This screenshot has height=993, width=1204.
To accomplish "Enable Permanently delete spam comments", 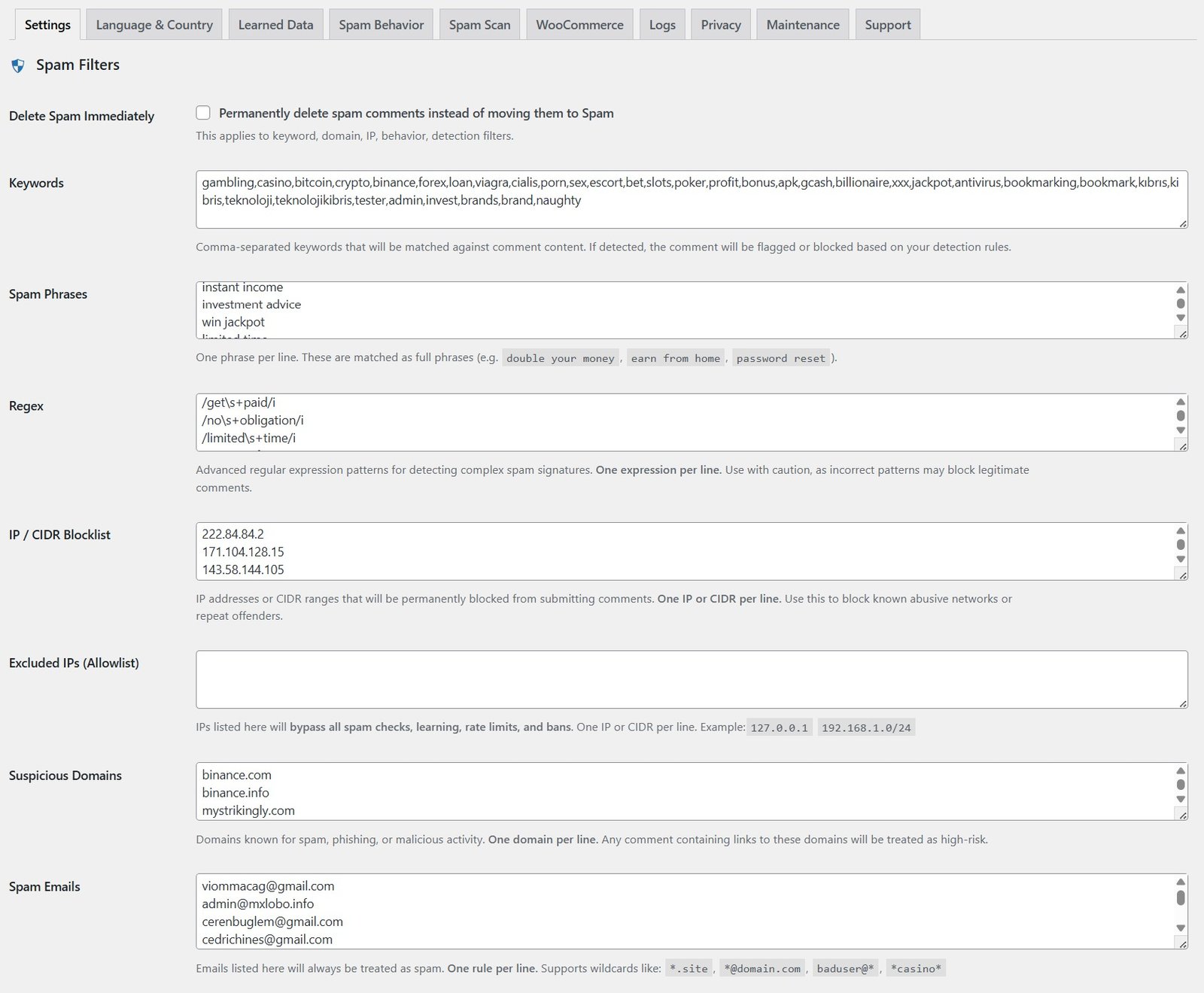I will (x=202, y=113).
